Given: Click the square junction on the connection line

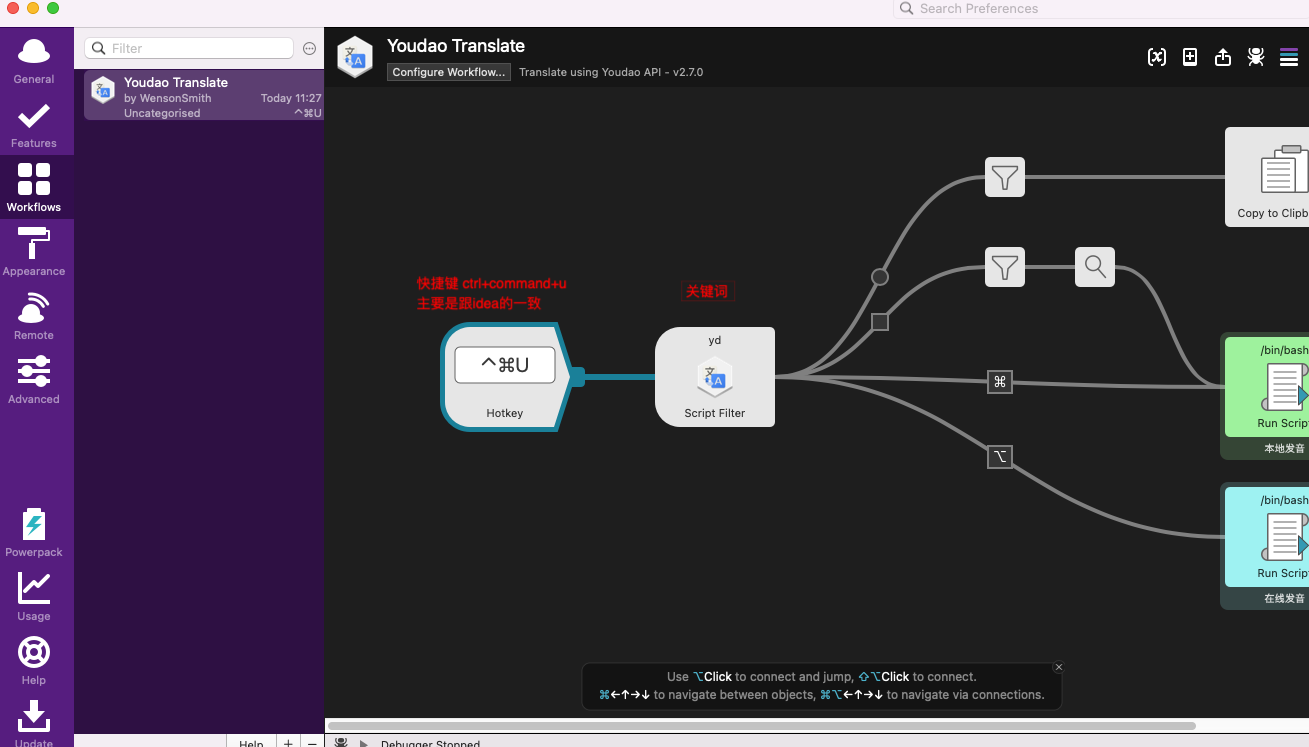Looking at the screenshot, I should (x=880, y=322).
